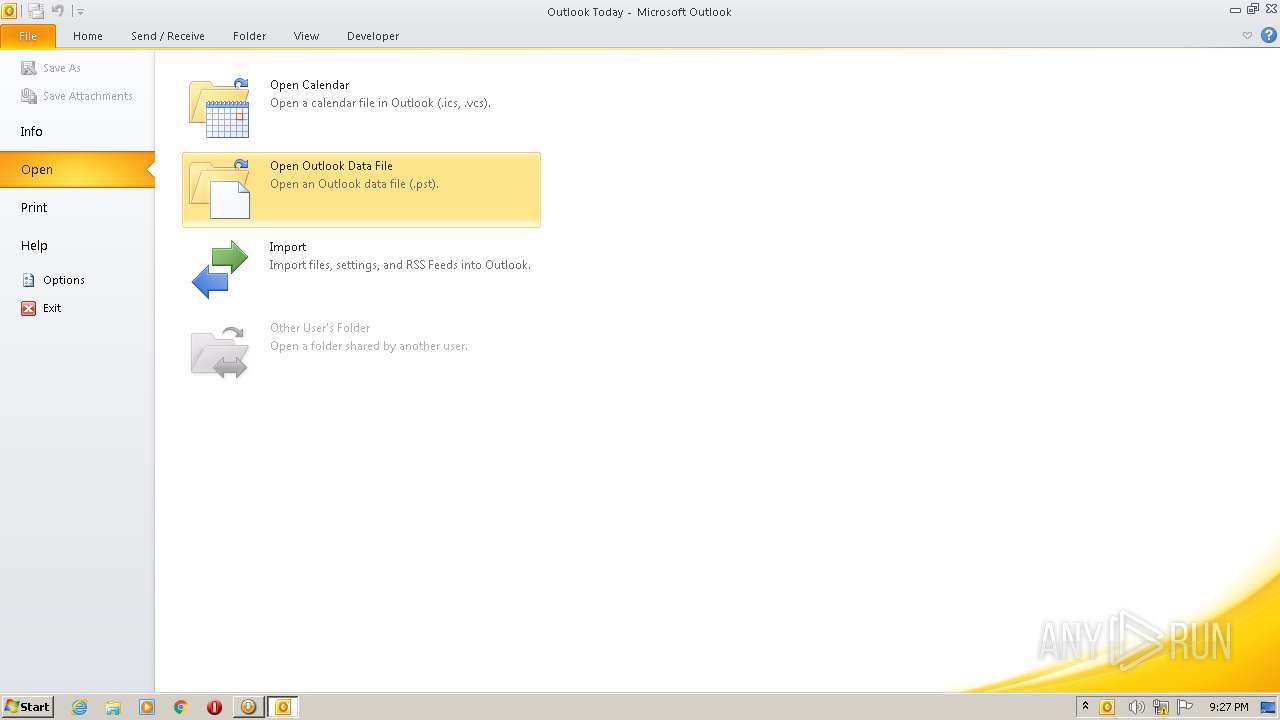Click the show desktop tray icon
Viewport: 1280px width, 720px height.
[1268, 707]
